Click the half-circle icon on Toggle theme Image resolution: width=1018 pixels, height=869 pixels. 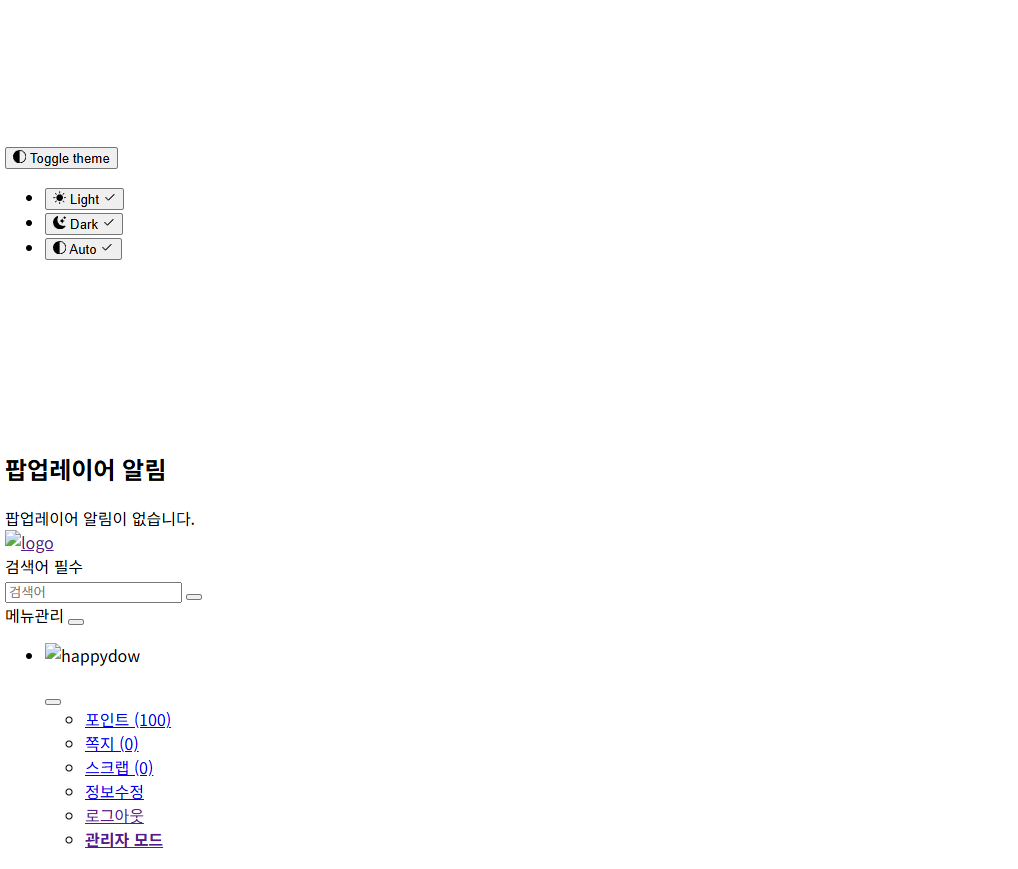[x=19, y=157]
